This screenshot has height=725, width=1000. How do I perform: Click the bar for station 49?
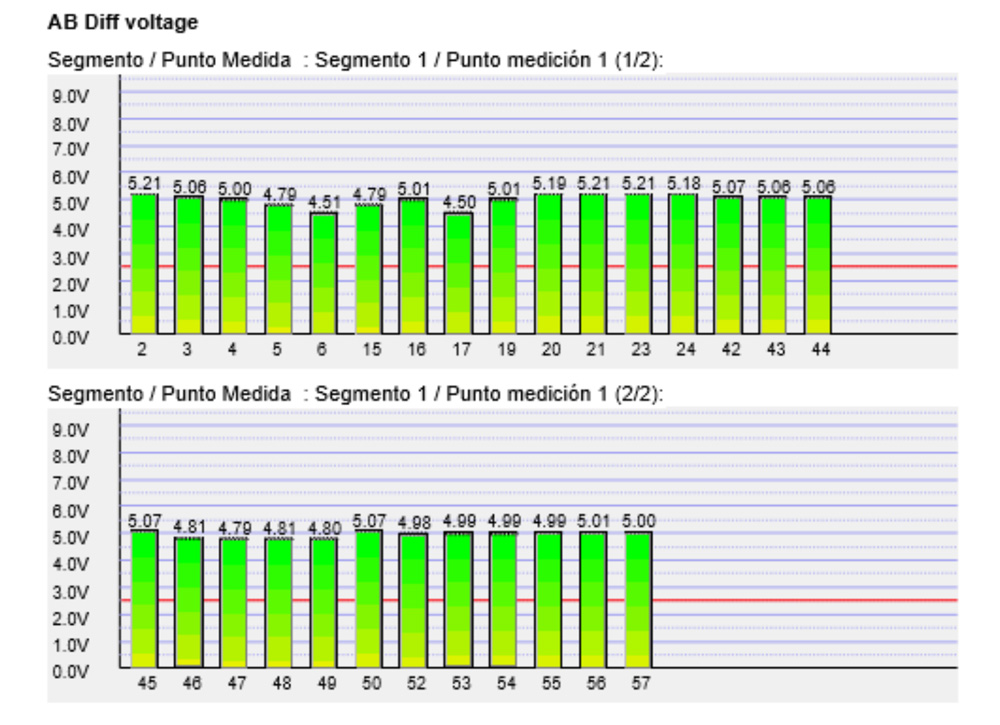[324, 603]
